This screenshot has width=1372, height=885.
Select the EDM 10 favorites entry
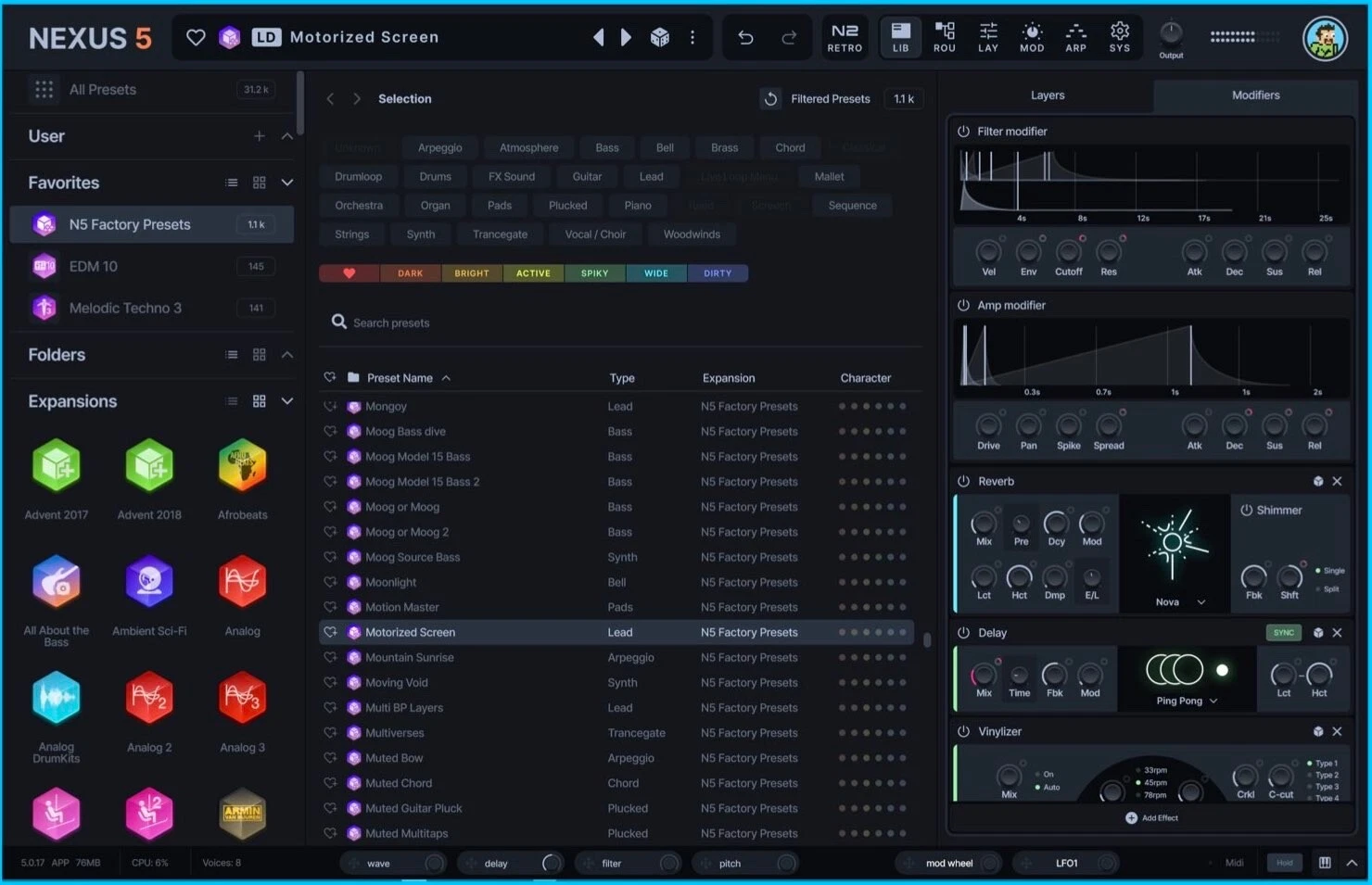click(x=152, y=266)
